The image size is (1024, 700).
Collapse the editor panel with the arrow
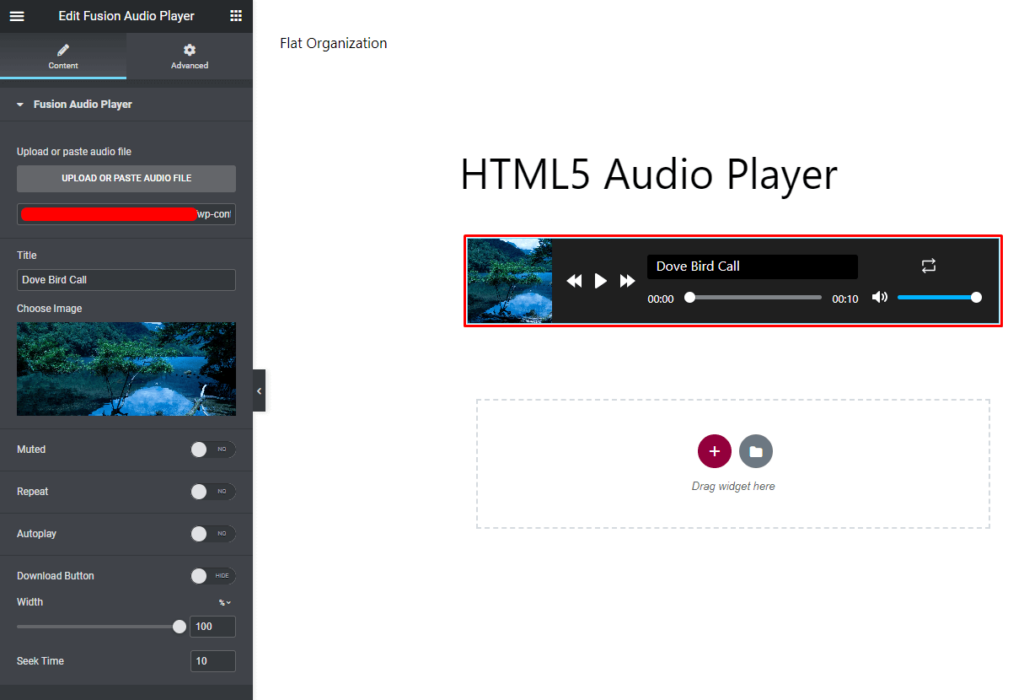pos(258,390)
